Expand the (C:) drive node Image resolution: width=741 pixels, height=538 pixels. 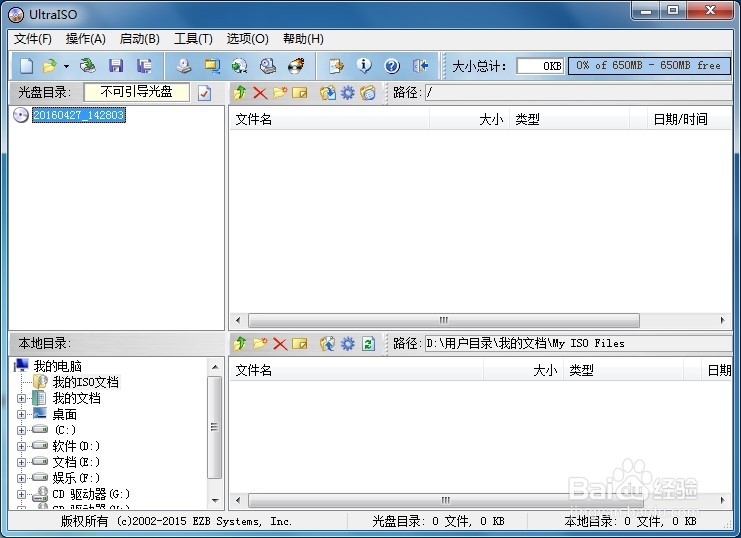click(21, 430)
